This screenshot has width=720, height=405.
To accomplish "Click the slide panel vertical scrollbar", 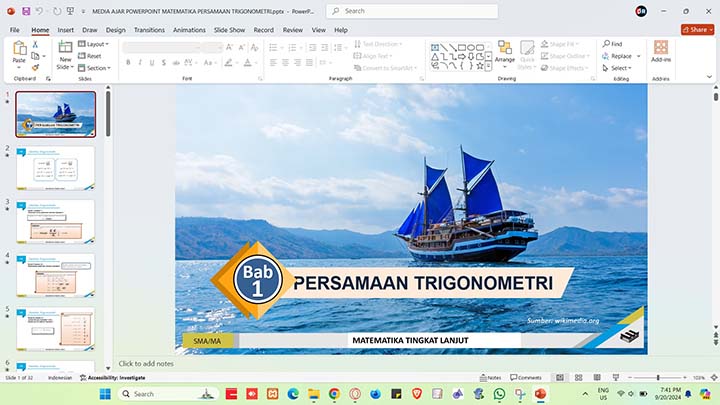I will tap(108, 113).
